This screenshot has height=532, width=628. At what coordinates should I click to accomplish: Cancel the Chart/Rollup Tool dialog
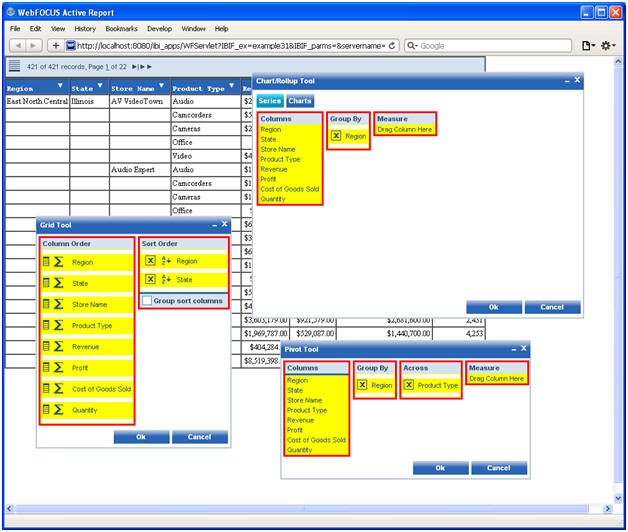[552, 307]
